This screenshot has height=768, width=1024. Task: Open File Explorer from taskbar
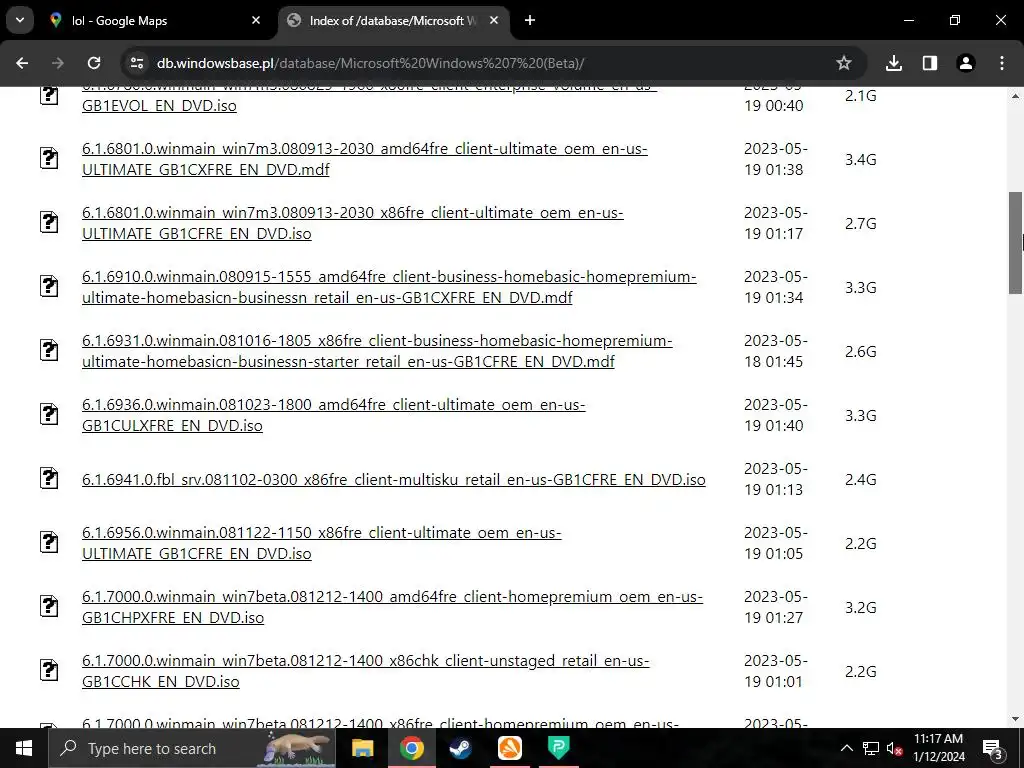[362, 748]
